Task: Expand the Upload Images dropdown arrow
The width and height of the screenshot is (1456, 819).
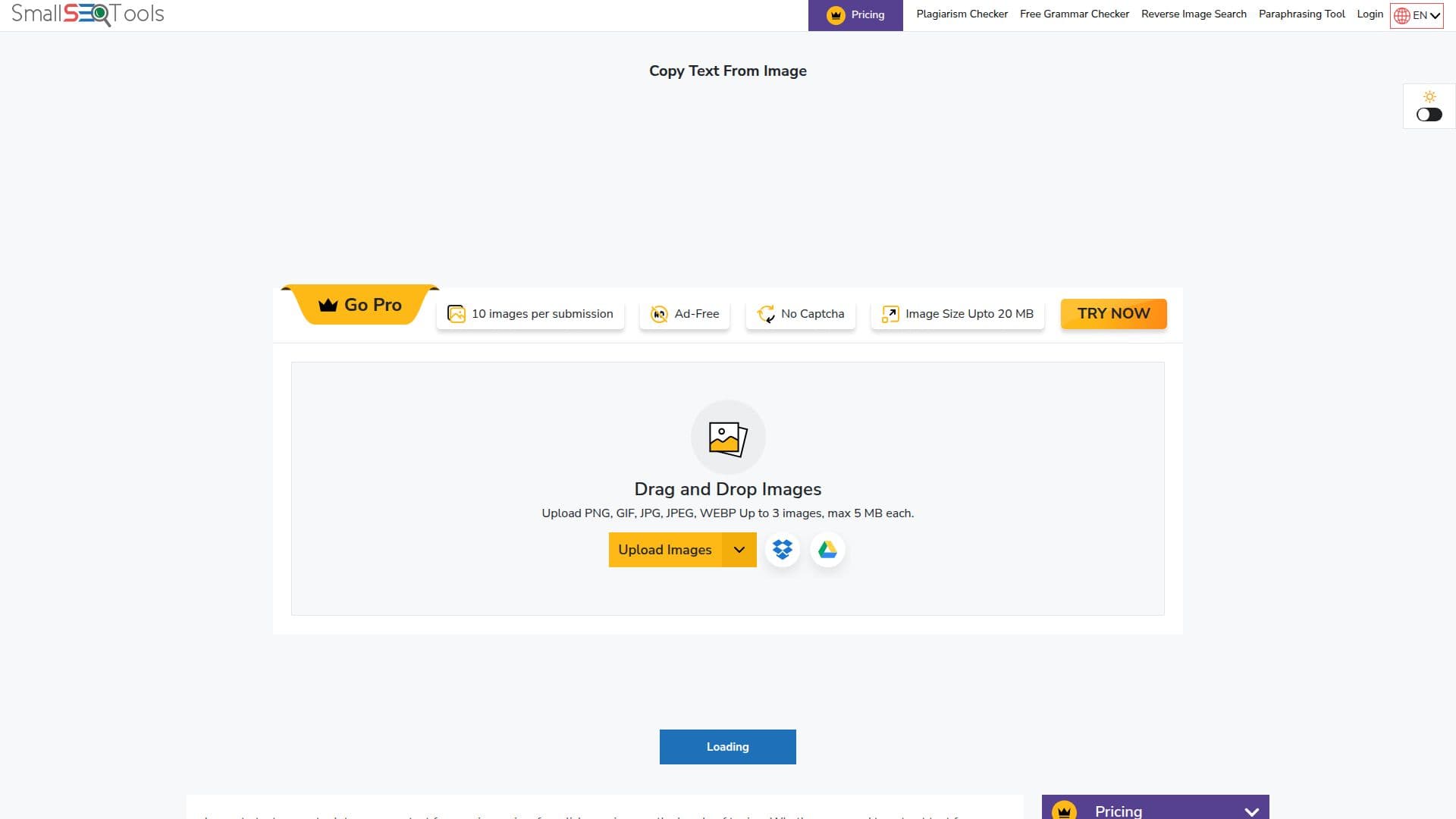Action: 739,550
